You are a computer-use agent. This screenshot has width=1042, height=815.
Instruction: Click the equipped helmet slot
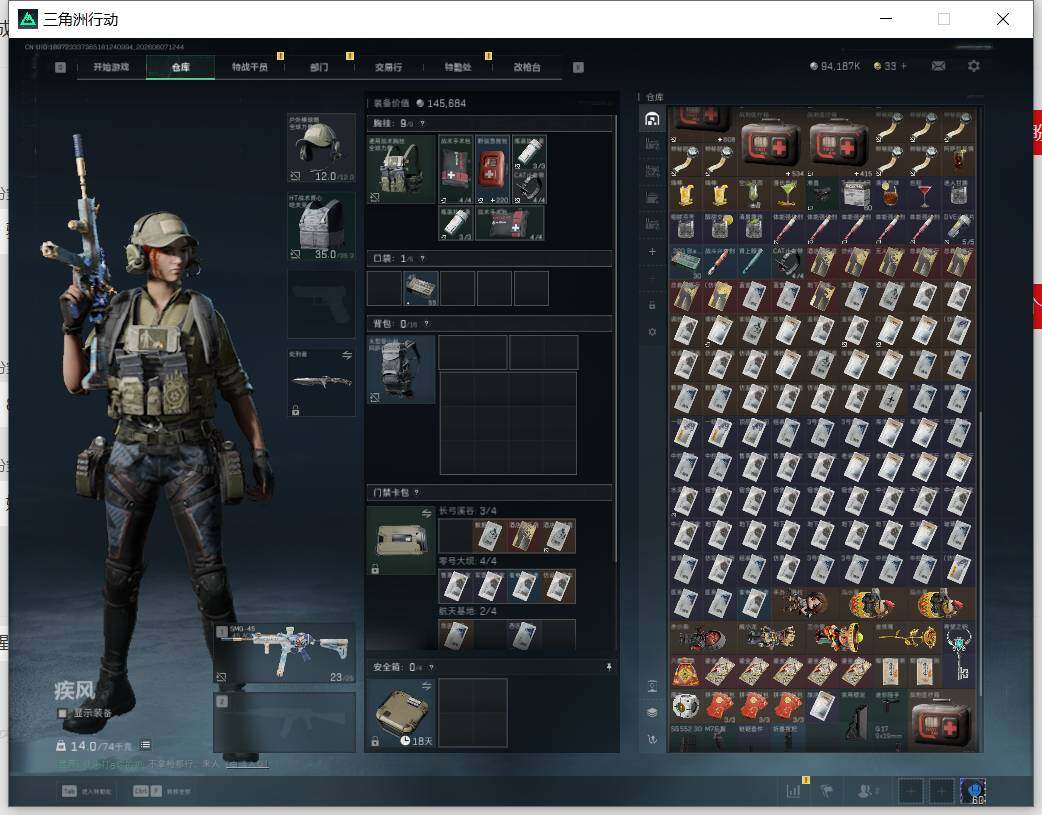click(321, 148)
